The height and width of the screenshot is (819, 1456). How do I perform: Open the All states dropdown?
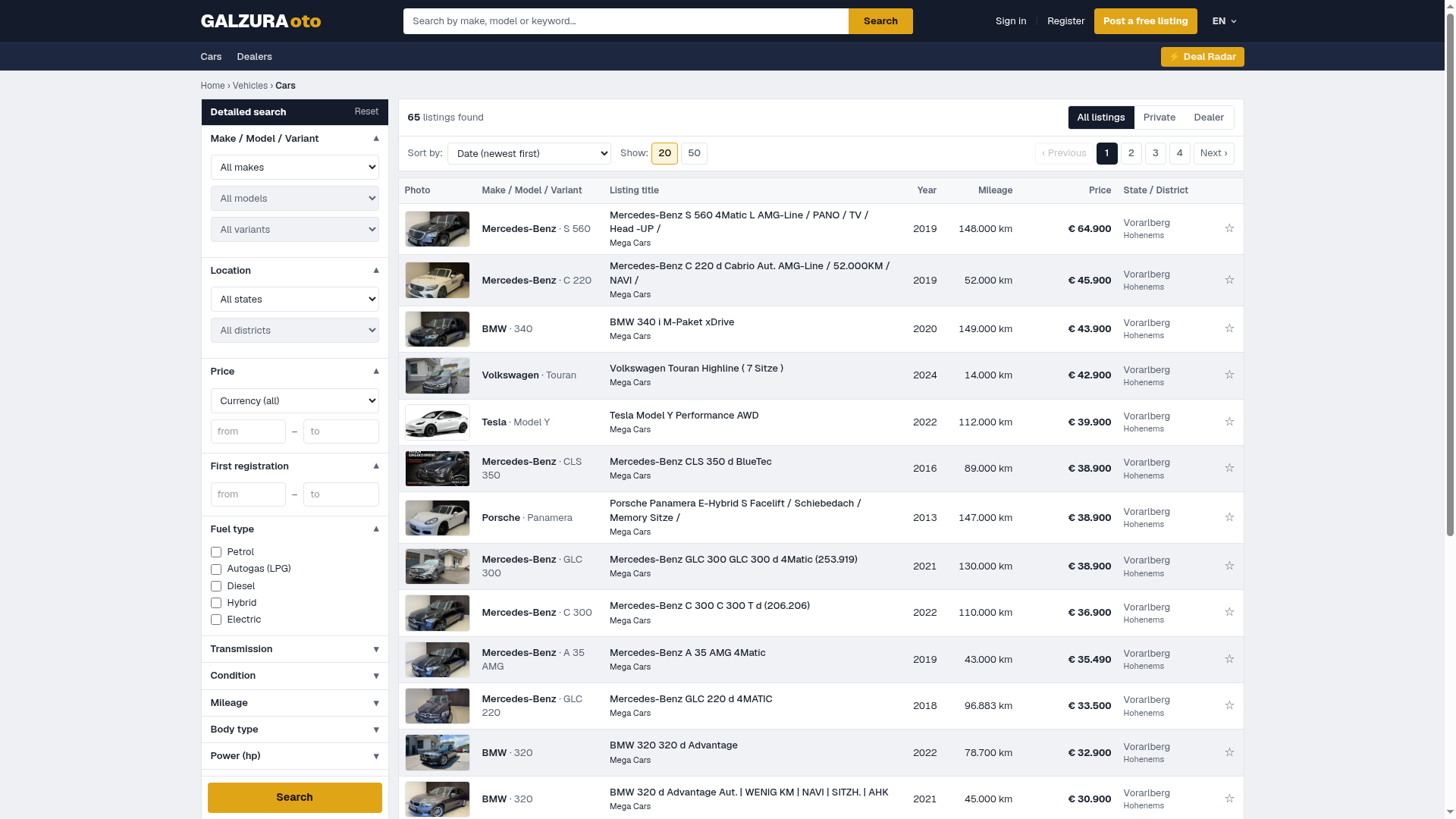[x=294, y=300]
